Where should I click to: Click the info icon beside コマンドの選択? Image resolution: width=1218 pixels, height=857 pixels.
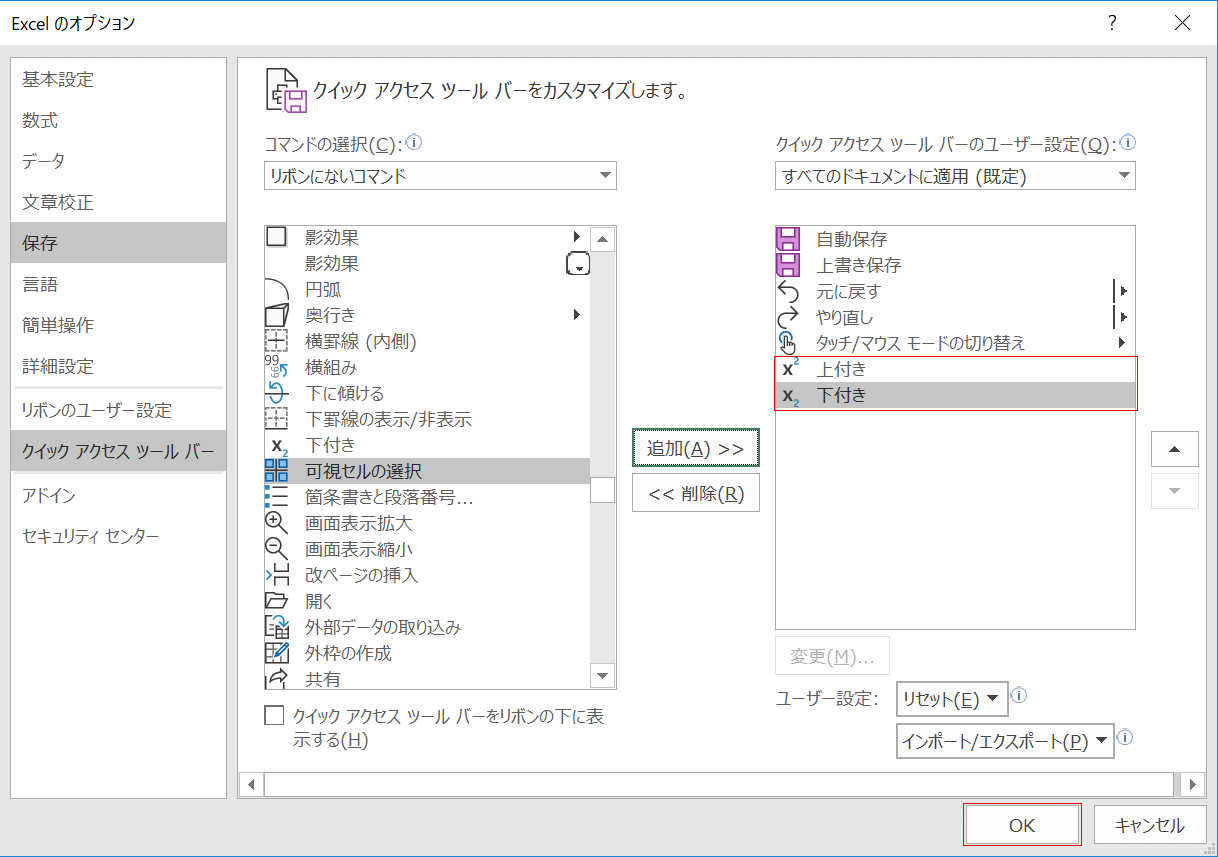[x=414, y=143]
